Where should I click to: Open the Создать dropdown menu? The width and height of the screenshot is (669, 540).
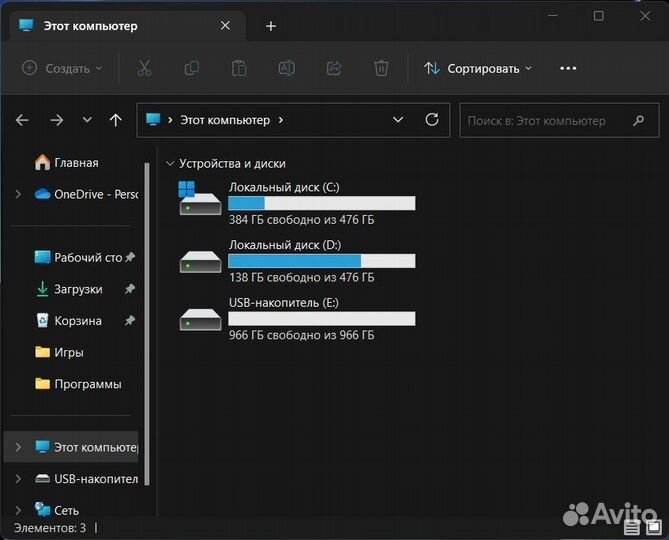pyautogui.click(x=62, y=68)
